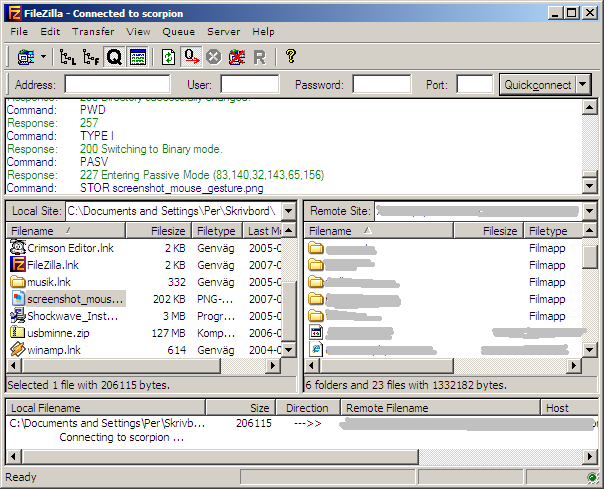
Task: Select musik.lnk folder icon
Action: 18,281
